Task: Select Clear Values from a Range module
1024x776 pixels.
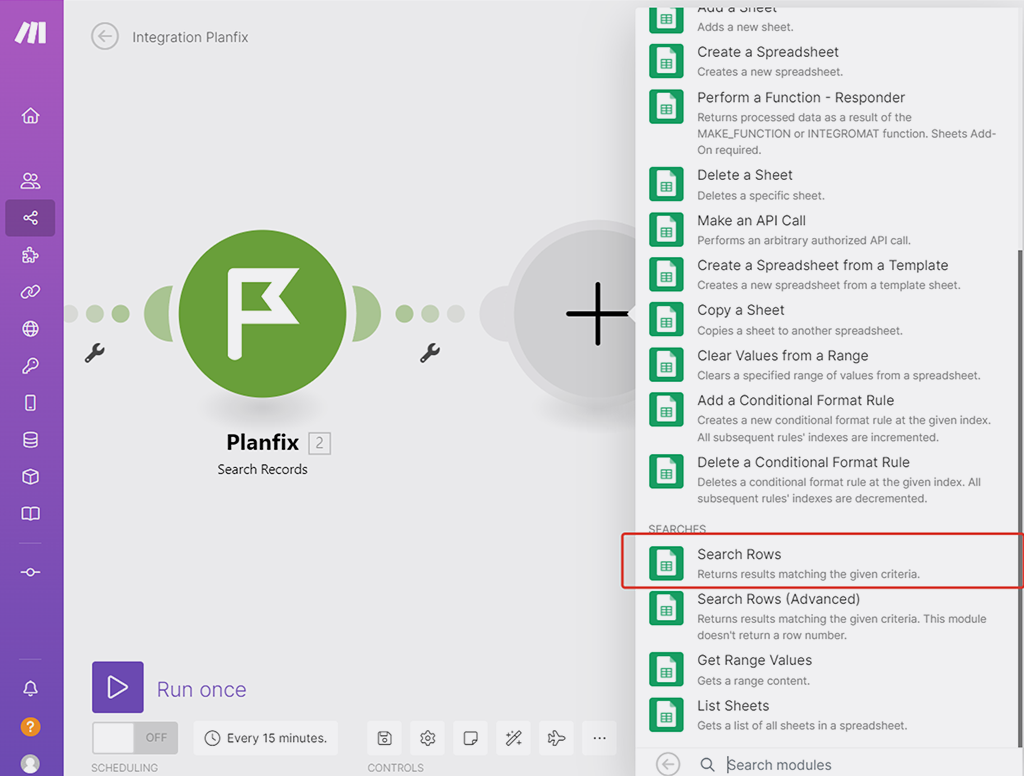Action: pyautogui.click(x=826, y=364)
